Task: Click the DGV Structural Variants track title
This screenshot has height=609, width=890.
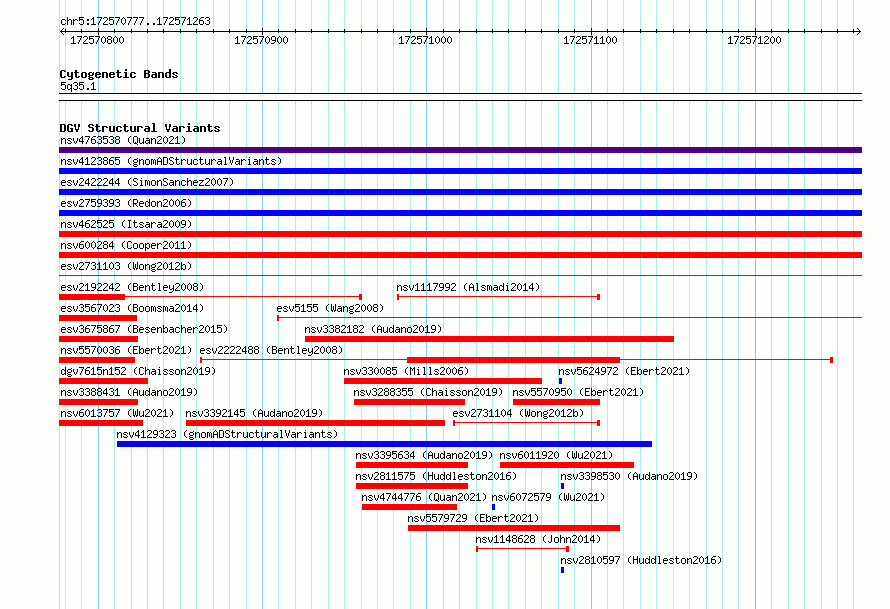Action: [x=140, y=128]
